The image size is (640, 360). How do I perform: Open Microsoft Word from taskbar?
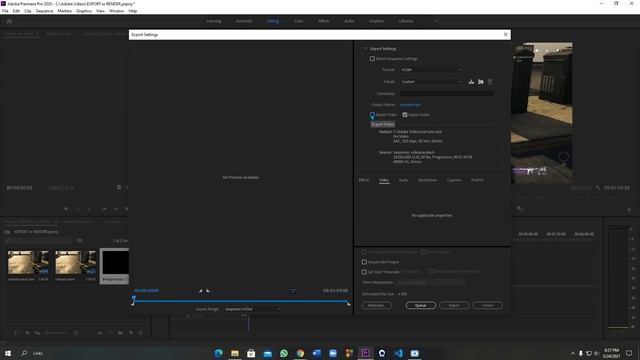coord(316,353)
